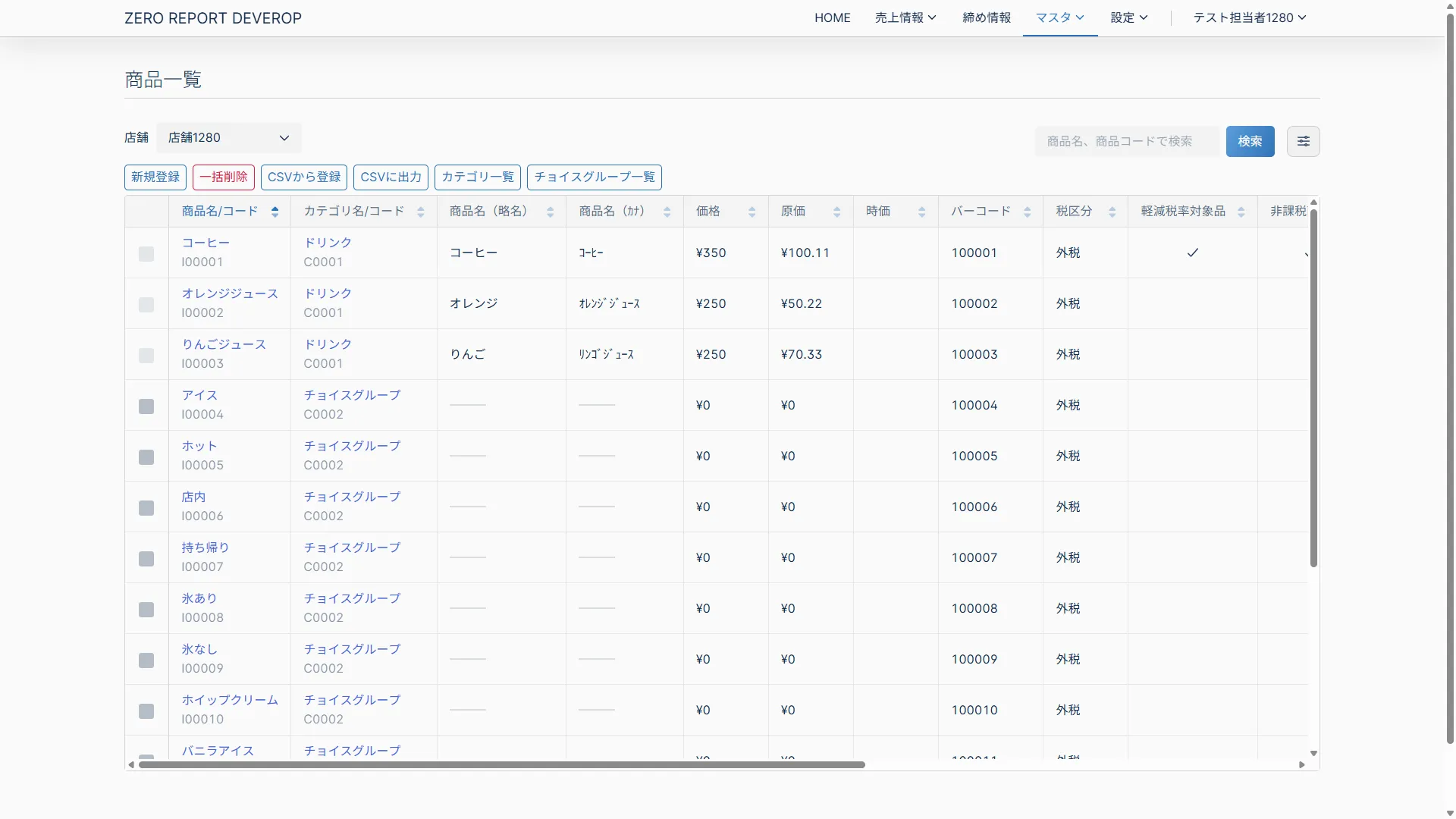Image resolution: width=1456 pixels, height=819 pixels.
Task: Go to HOME in navigation
Action: [x=832, y=17]
